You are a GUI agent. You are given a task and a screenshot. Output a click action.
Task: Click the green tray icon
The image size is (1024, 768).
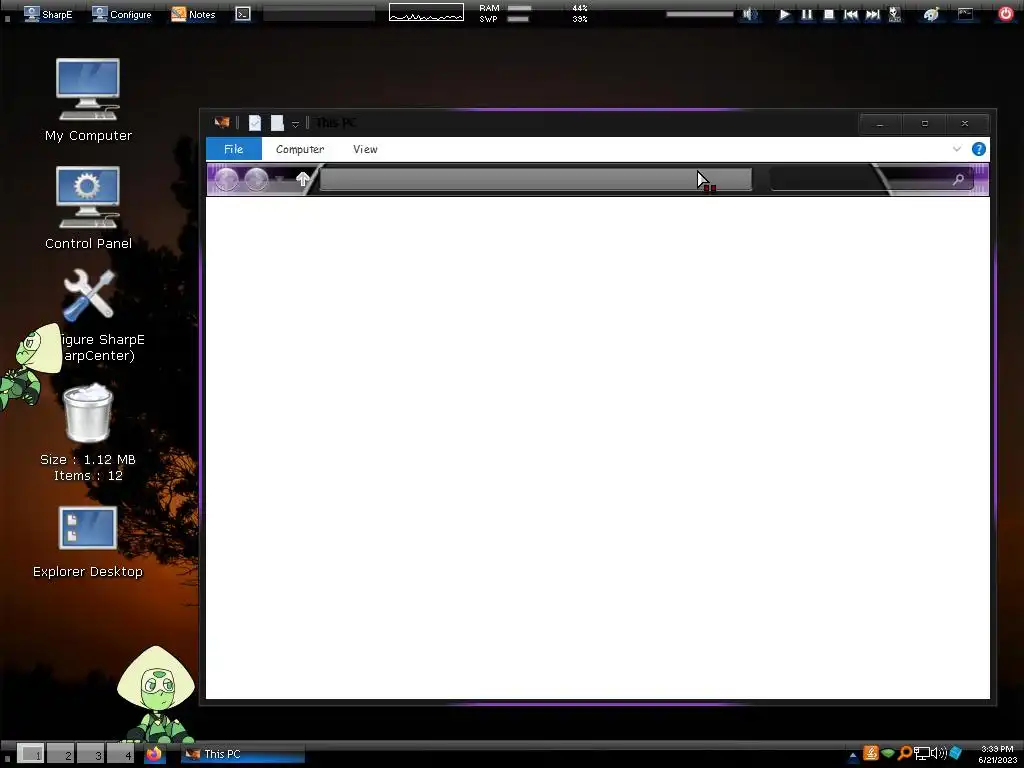[888, 753]
